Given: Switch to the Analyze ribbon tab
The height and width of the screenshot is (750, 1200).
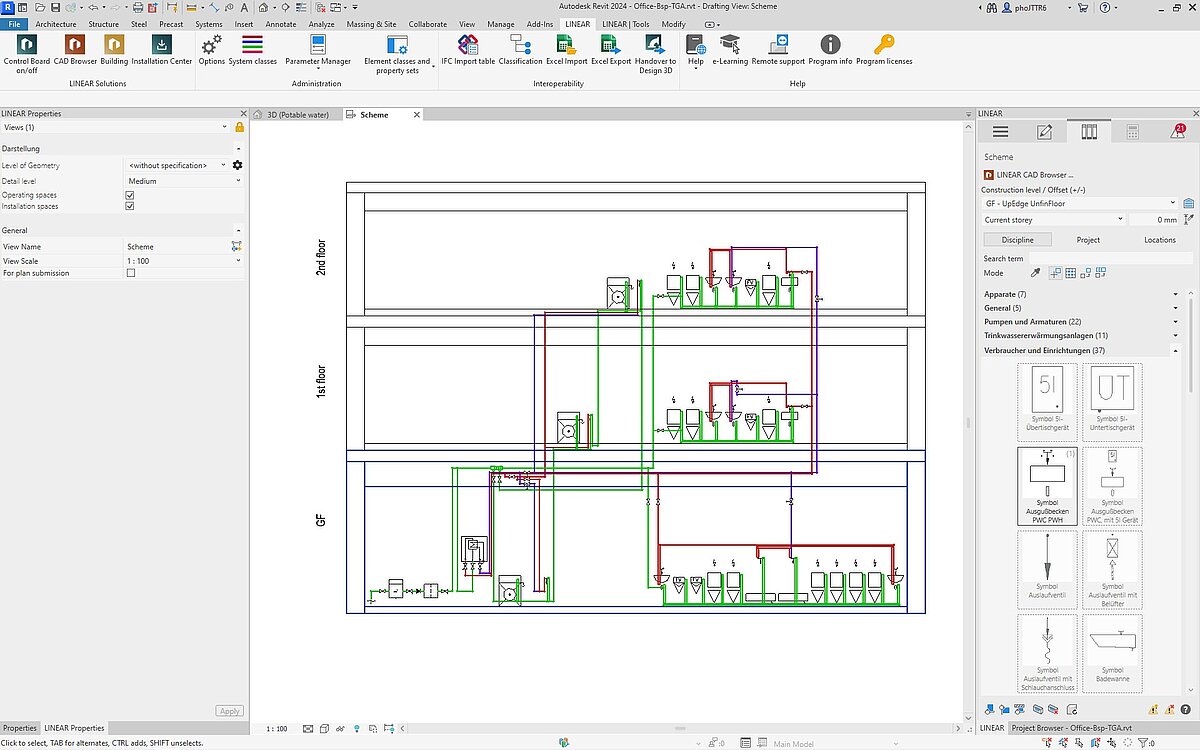Looking at the screenshot, I should tap(321, 23).
